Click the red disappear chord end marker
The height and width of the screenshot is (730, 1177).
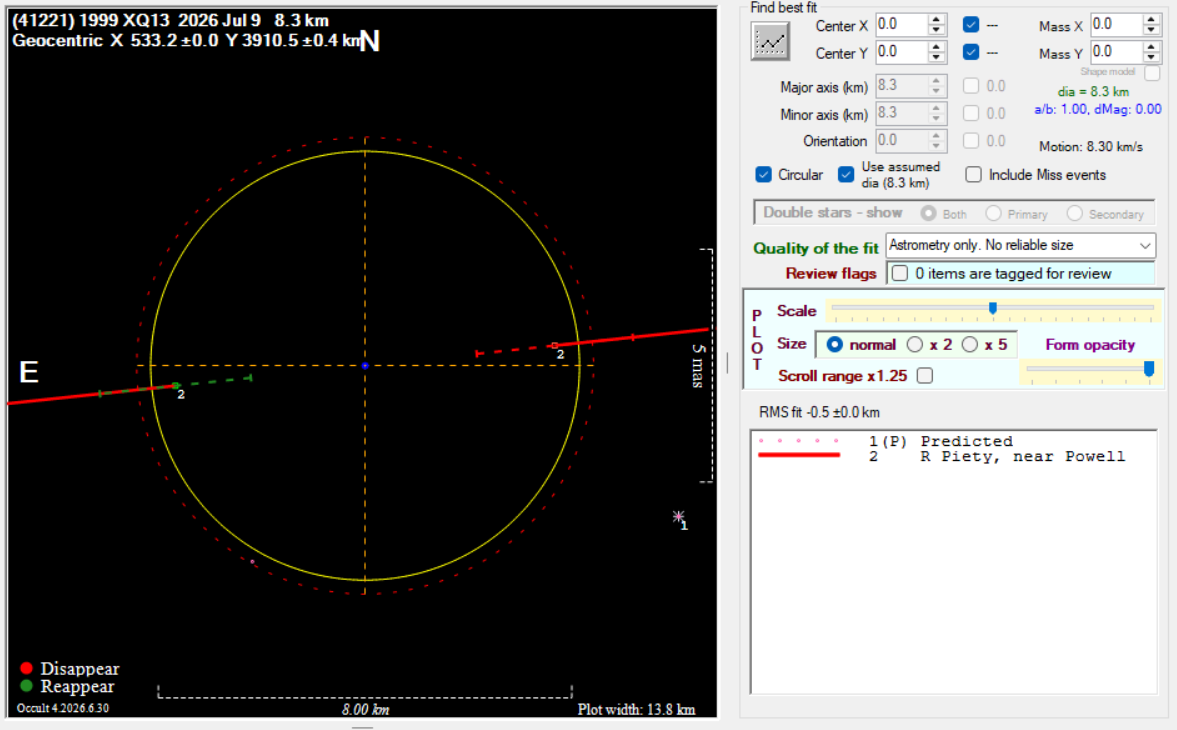point(555,346)
